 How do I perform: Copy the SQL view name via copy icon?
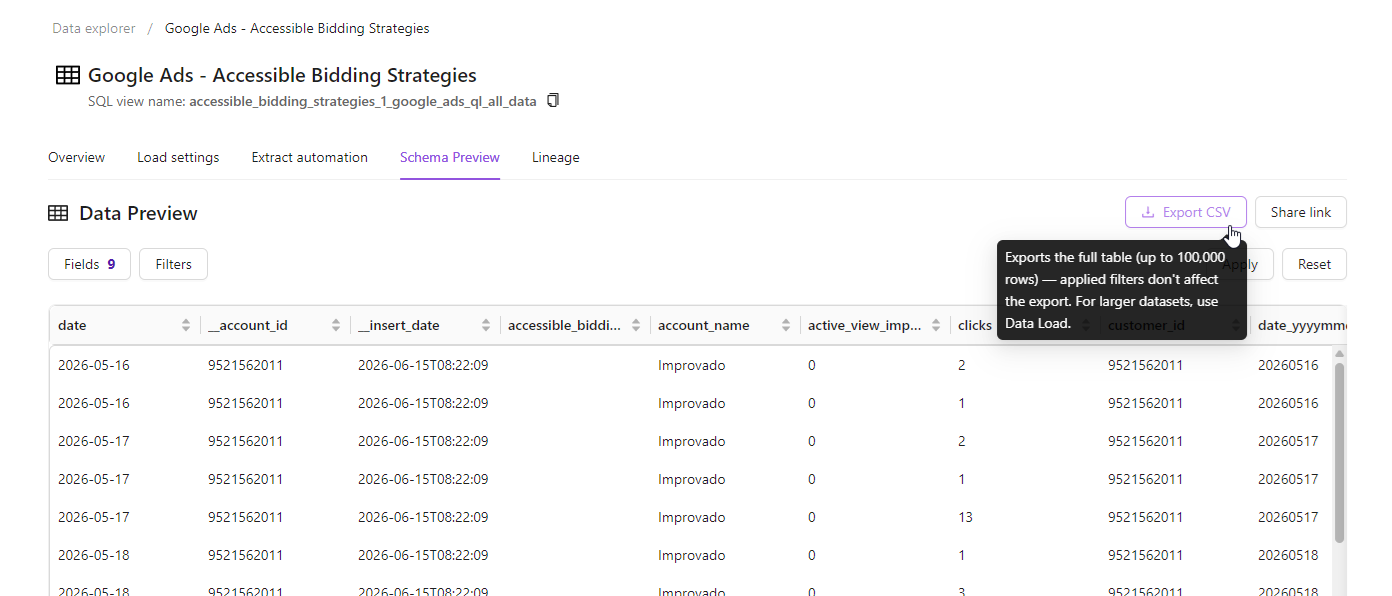point(553,101)
